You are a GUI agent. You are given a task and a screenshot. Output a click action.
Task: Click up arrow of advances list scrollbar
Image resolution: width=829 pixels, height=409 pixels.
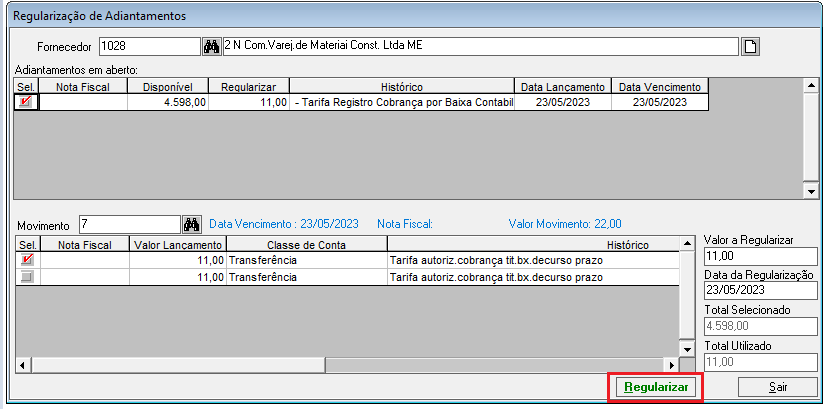(x=810, y=85)
